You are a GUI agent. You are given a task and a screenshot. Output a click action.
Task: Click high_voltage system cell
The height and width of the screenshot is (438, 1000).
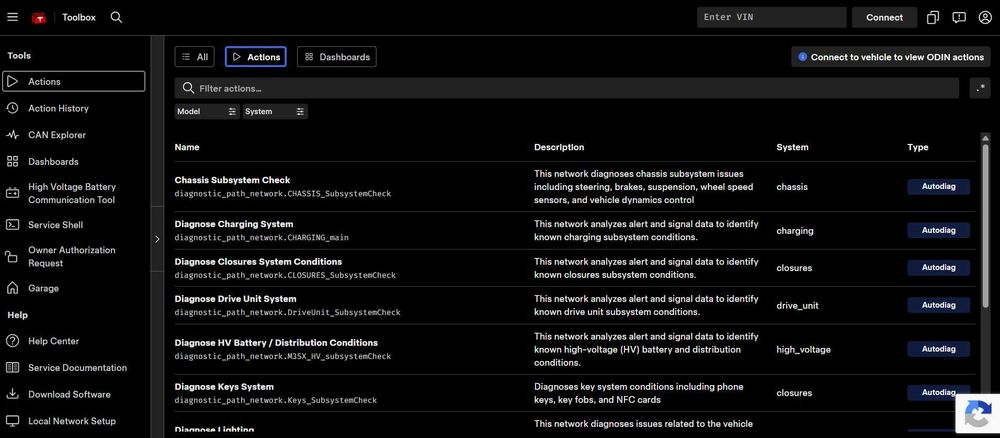pyautogui.click(x=804, y=349)
